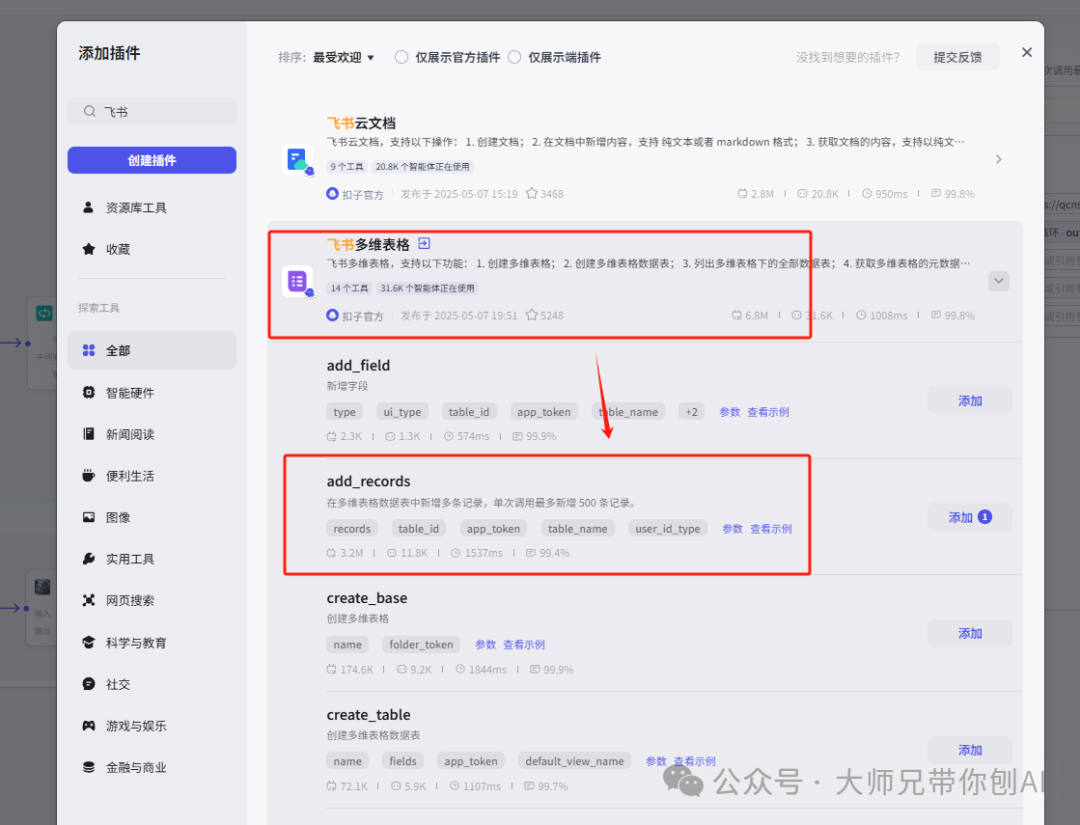This screenshot has height=825, width=1080.
Task: Close the 添加插件 dialog
Action: [x=1027, y=52]
